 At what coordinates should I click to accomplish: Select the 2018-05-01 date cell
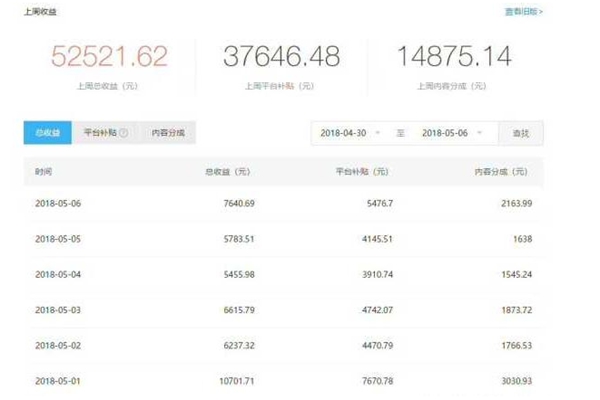58,381
